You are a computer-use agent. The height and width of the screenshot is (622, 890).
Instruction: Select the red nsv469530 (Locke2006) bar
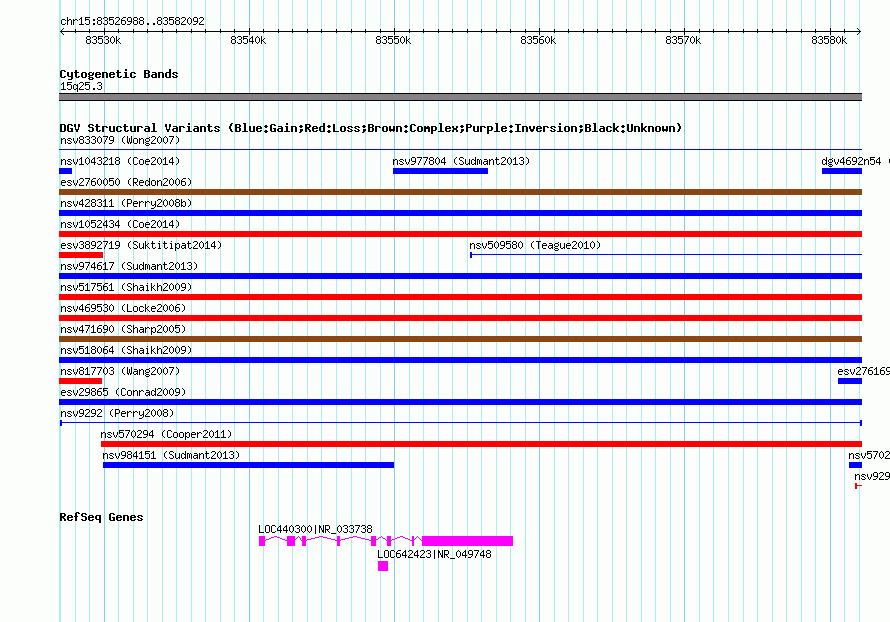point(460,318)
